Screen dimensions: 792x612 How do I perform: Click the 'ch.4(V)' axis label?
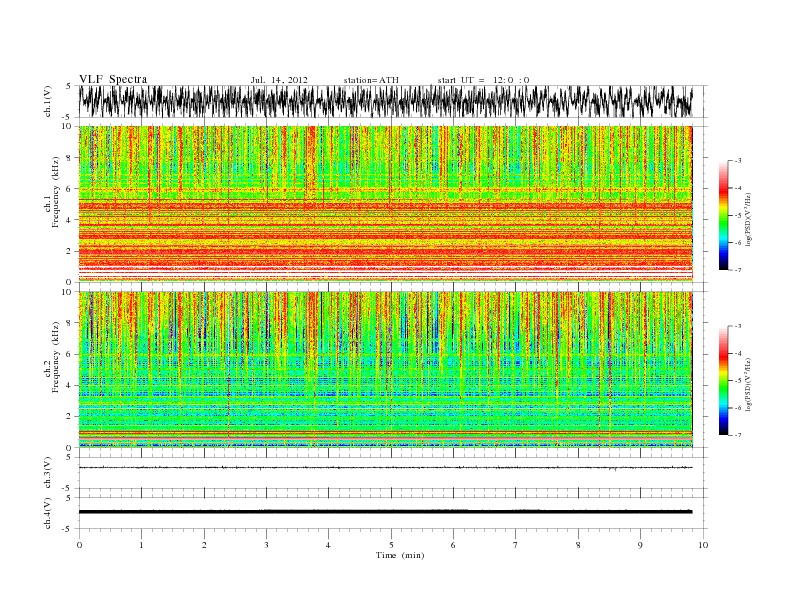coord(48,513)
